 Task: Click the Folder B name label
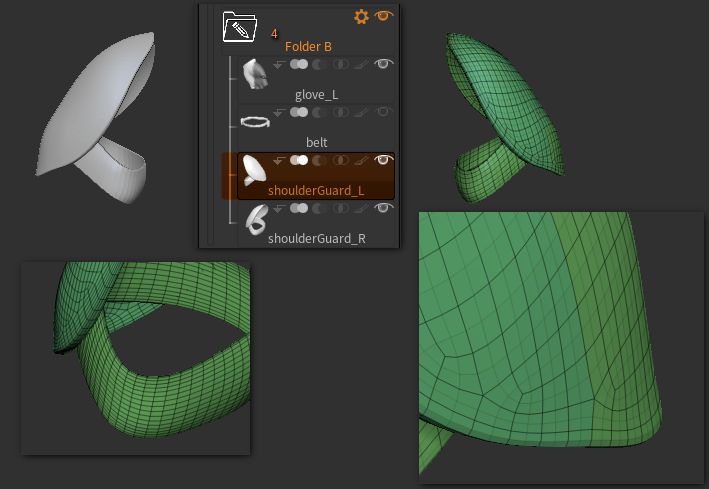point(308,47)
